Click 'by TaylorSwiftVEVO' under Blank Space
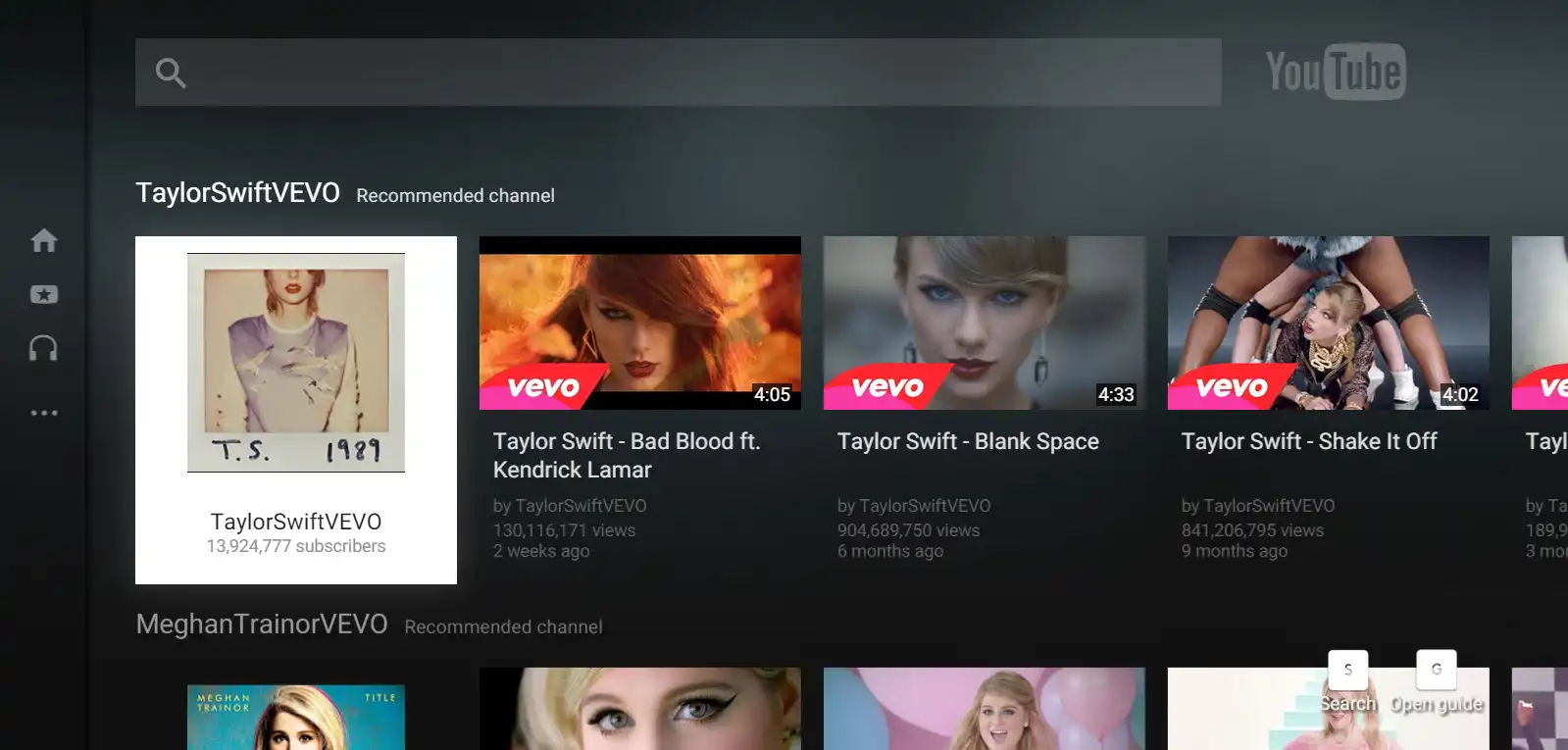Image resolution: width=1568 pixels, height=750 pixels. (x=914, y=506)
